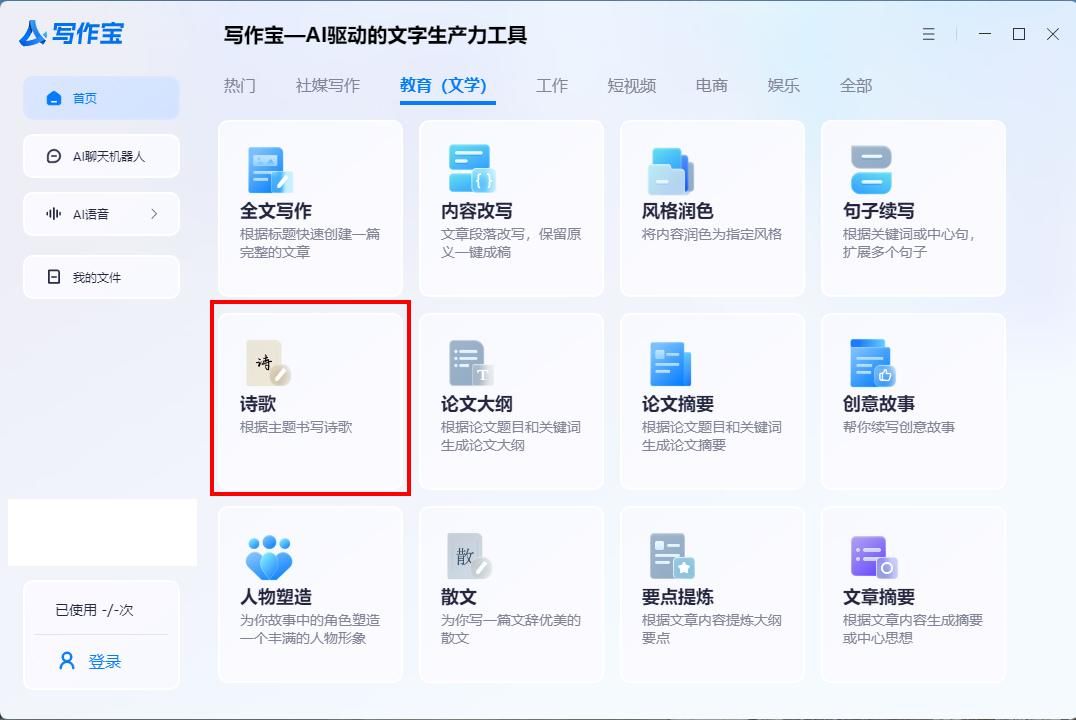
Task: Open the hamburger menu in title bar
Action: (x=928, y=34)
